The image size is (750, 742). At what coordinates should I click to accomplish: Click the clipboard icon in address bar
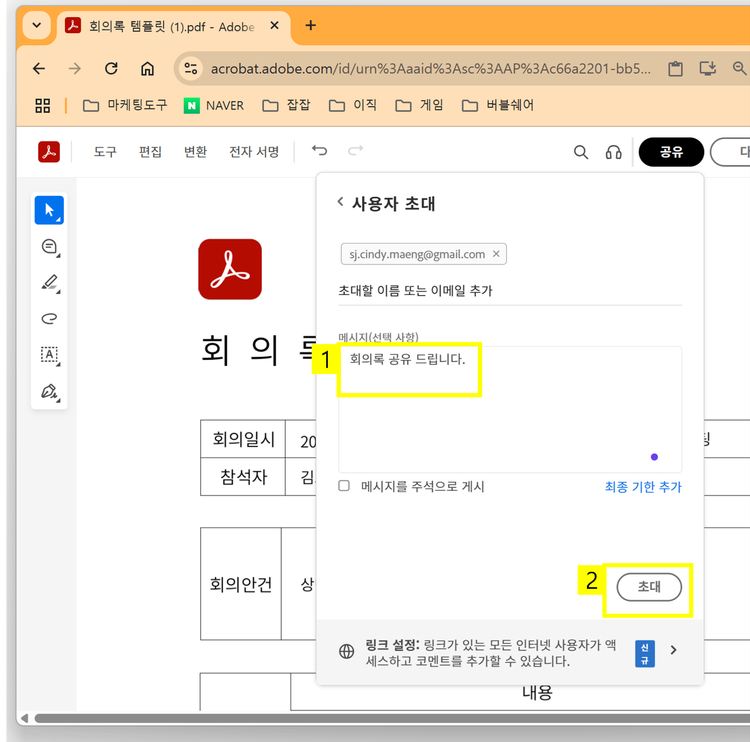pyautogui.click(x=675, y=69)
